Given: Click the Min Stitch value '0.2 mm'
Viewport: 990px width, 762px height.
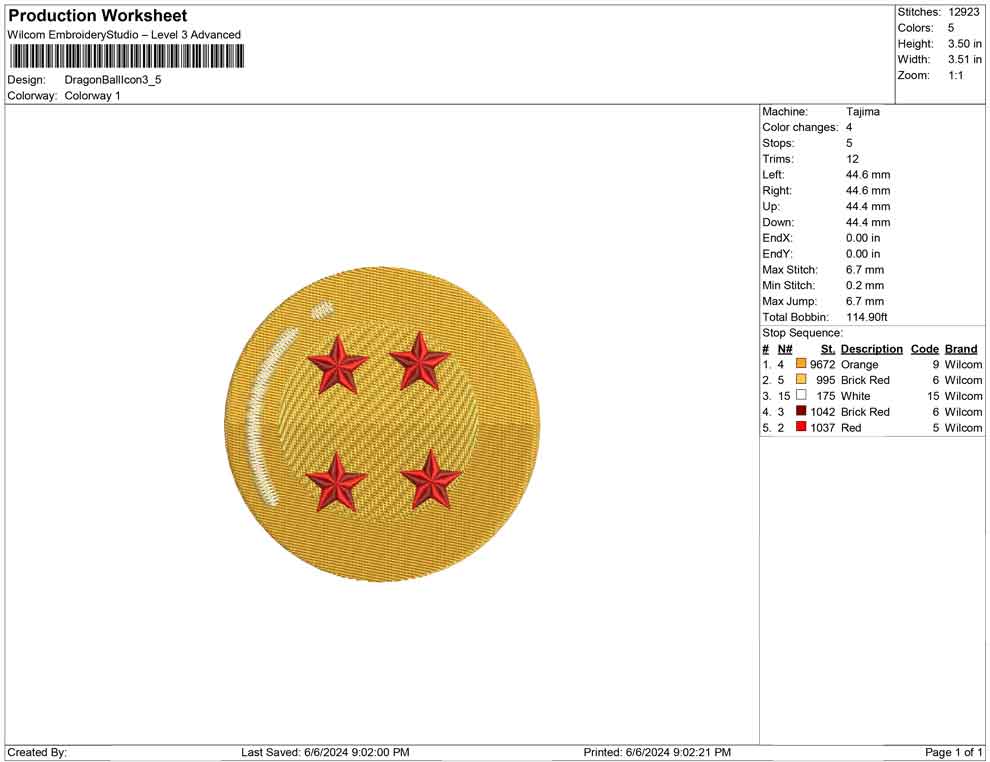Looking at the screenshot, I should (x=865, y=285).
